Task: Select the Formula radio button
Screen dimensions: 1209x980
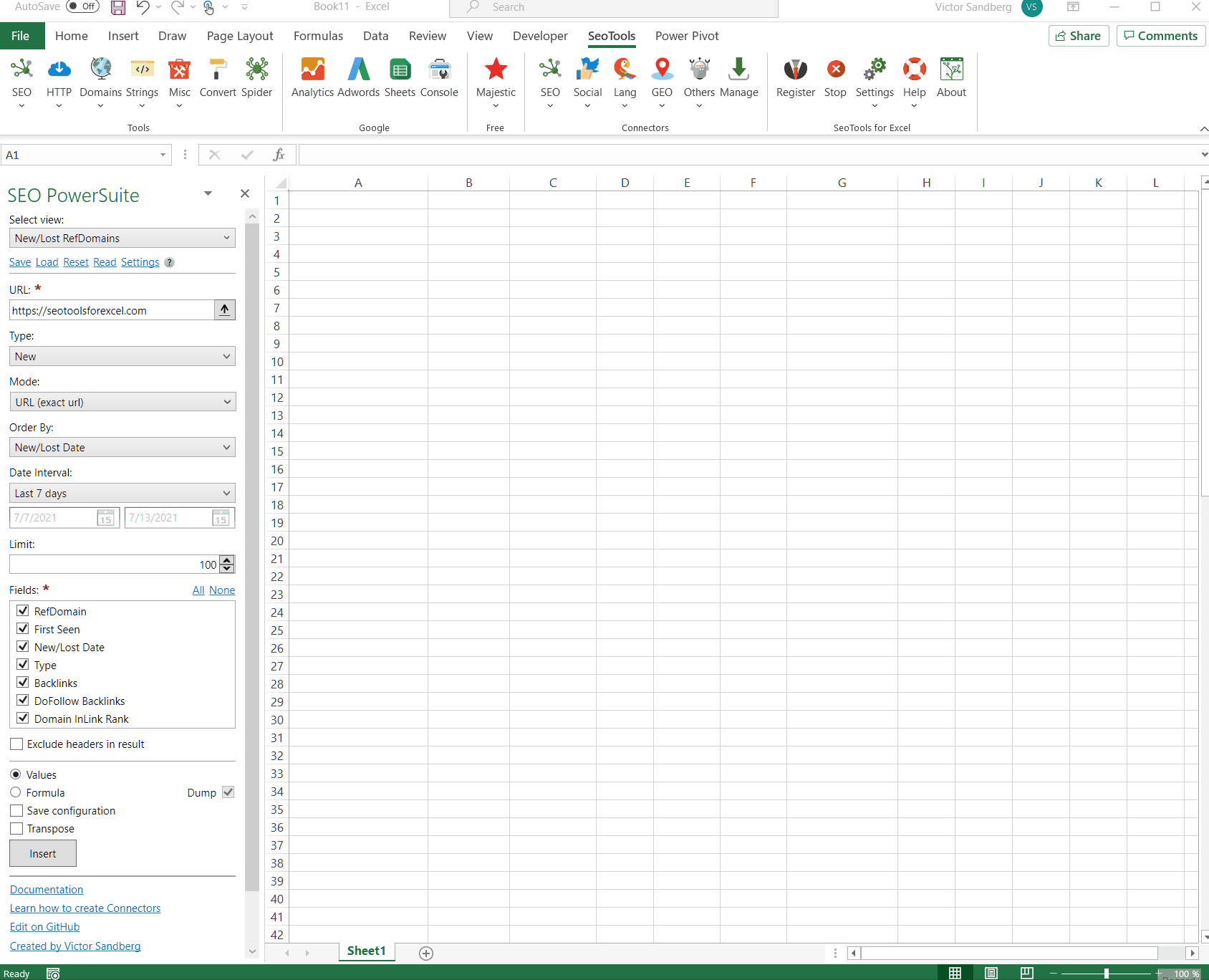Action: pyautogui.click(x=16, y=792)
